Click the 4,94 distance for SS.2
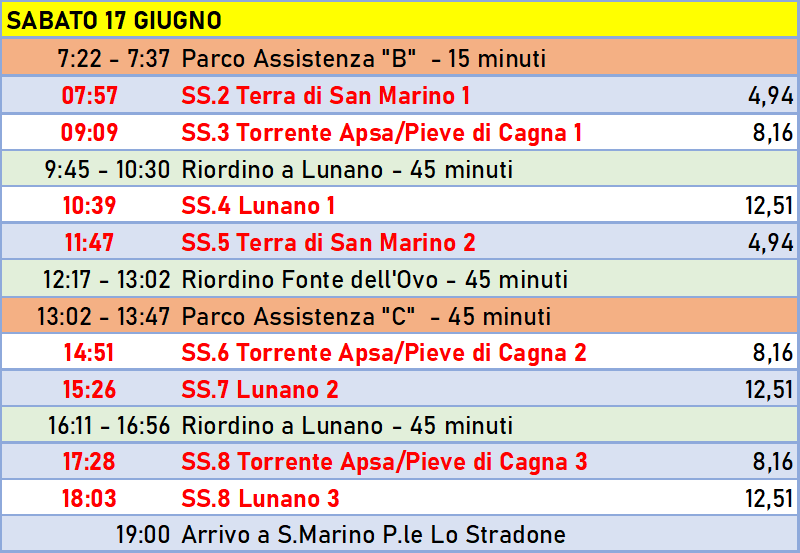800x553 pixels. 771,96
